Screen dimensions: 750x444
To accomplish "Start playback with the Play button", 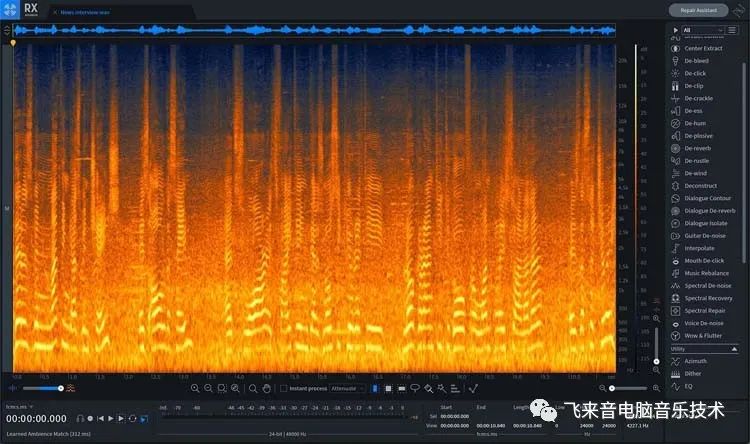I will (111, 419).
